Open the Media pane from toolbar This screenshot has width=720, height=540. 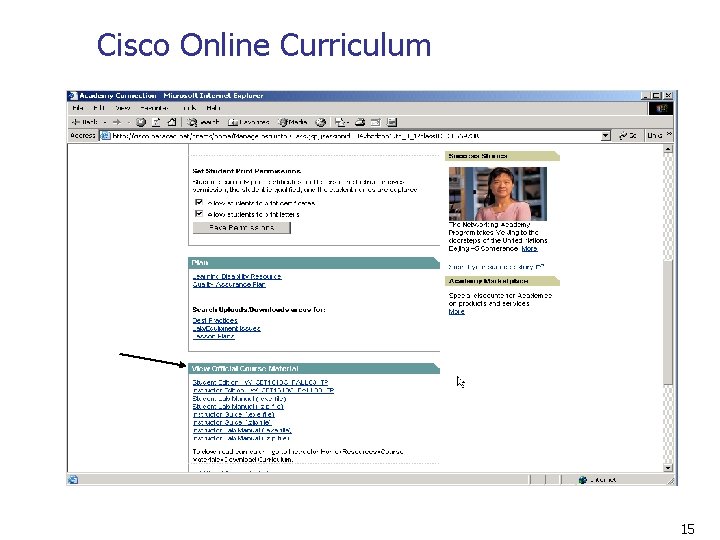(x=293, y=122)
